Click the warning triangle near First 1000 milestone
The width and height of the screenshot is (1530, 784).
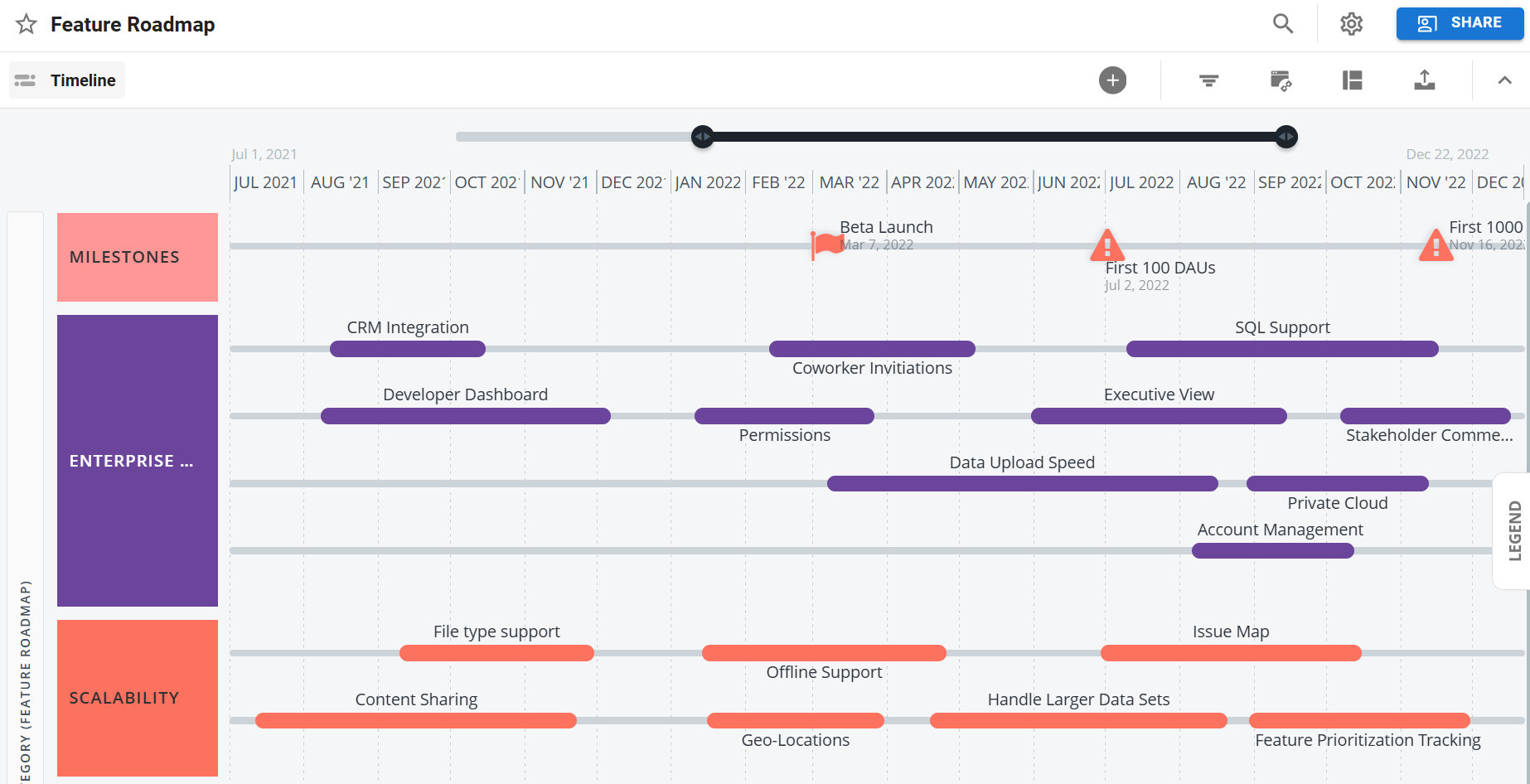coord(1436,245)
